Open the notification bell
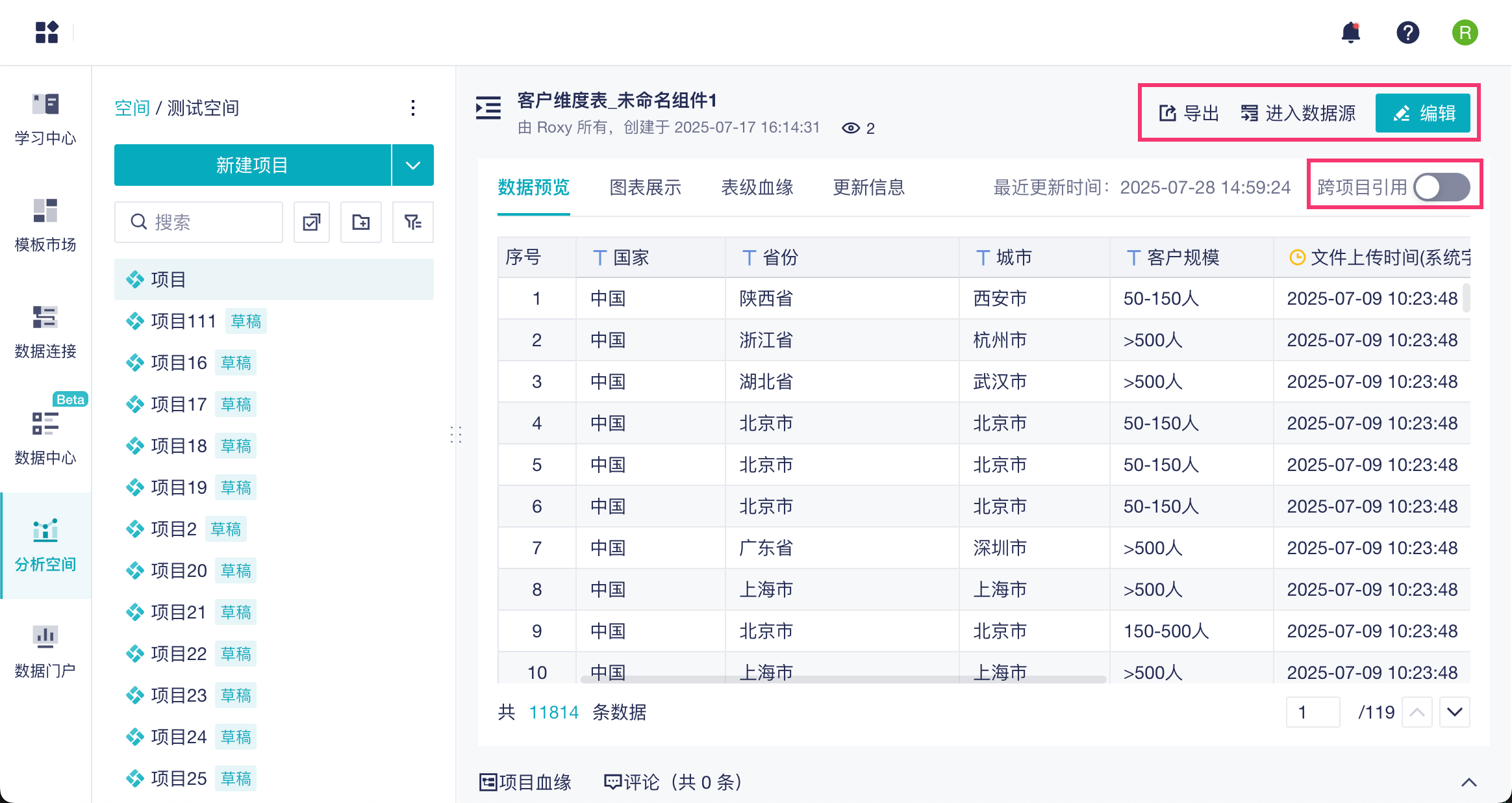Screen dimensions: 1512x803 1350,32
